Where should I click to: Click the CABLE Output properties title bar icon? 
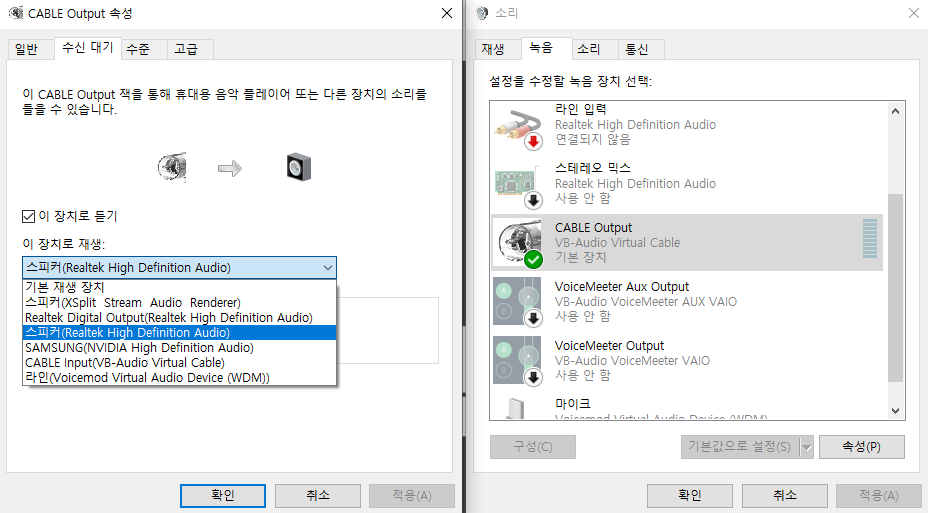point(15,13)
